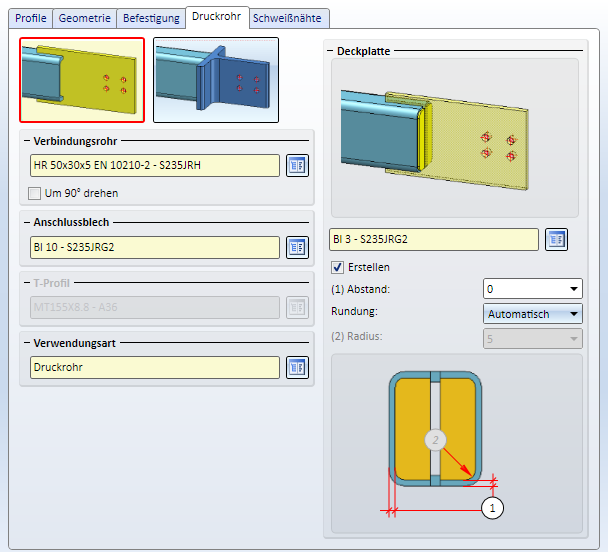This screenshot has width=608, height=552.
Task: Click the Anschlussblech field BI 10 - S235JRG2
Action: tap(155, 247)
